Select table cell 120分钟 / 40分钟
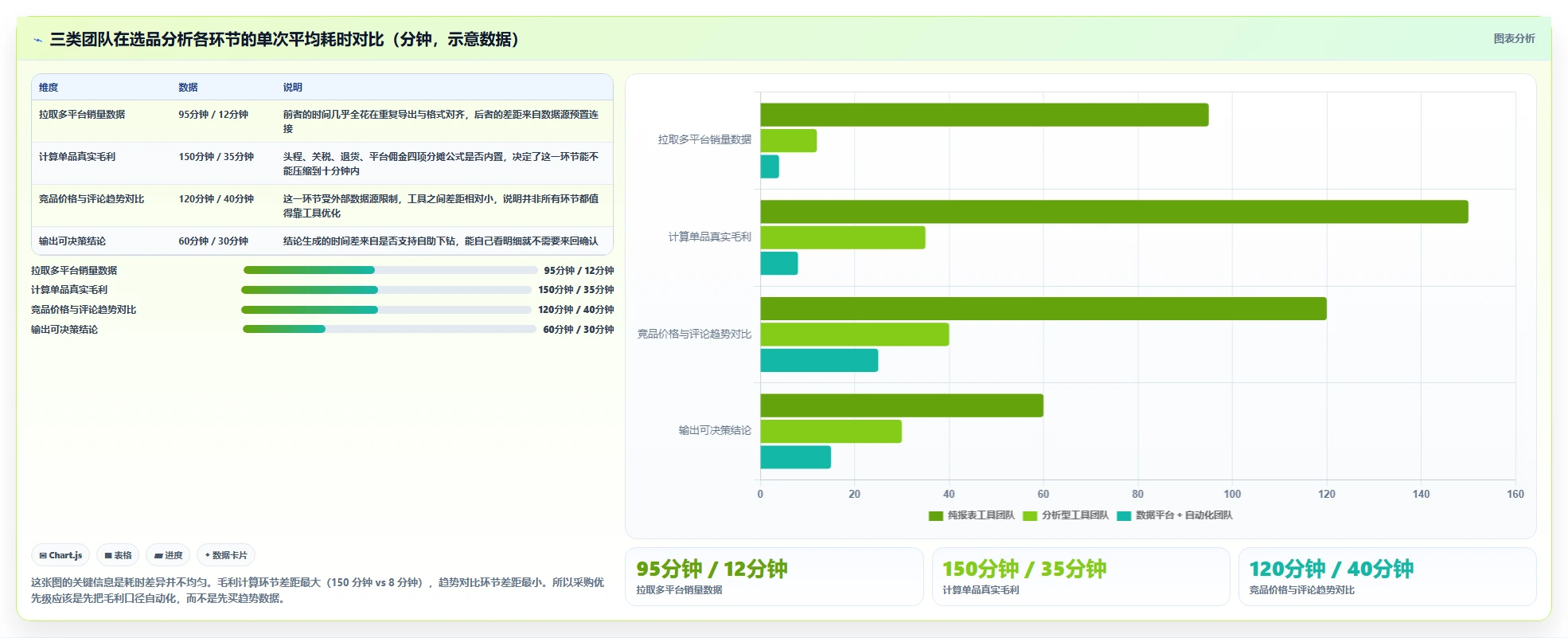This screenshot has height=638, width=1568. point(216,199)
